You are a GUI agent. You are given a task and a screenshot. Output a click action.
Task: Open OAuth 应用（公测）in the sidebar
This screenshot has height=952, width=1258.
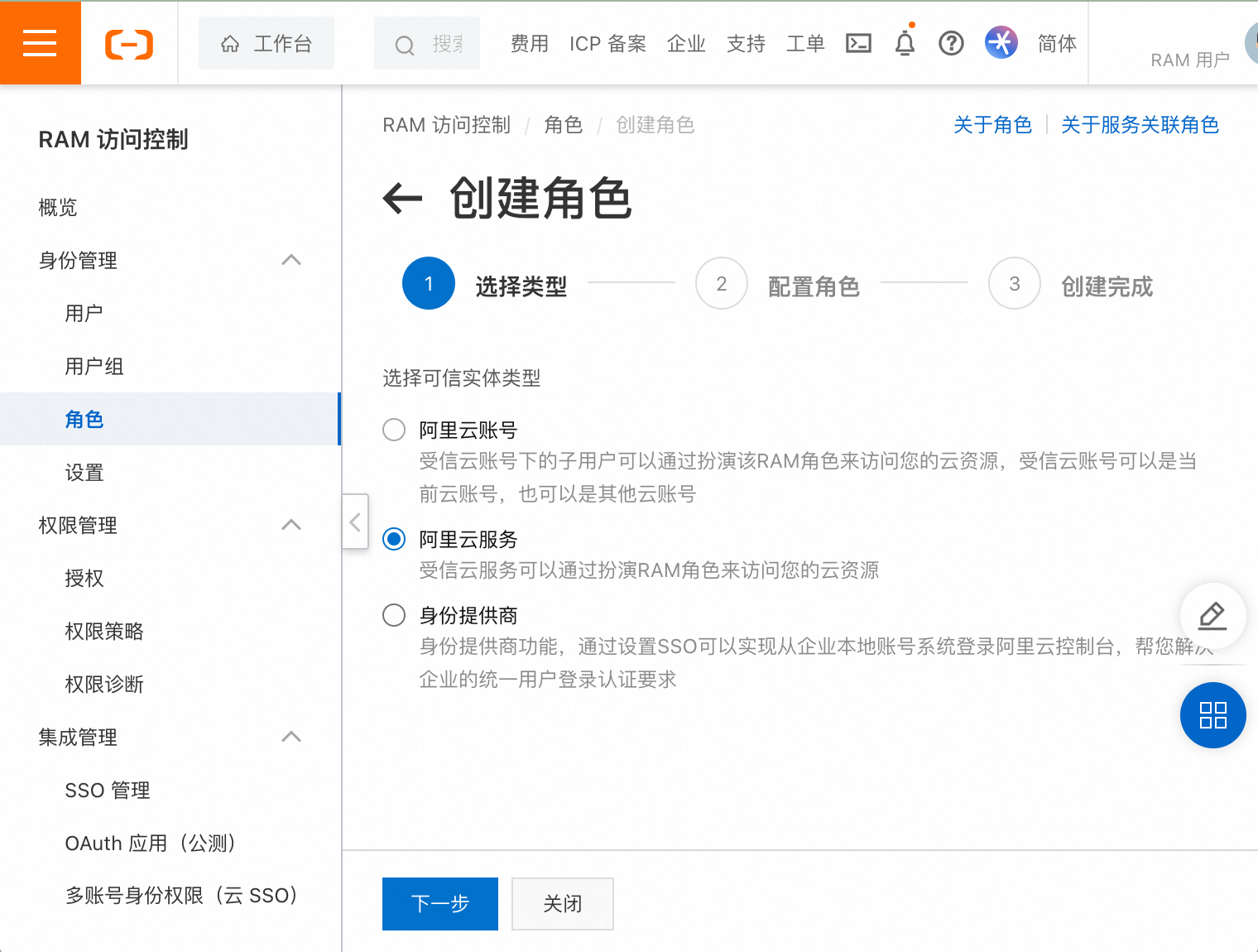[x=151, y=843]
